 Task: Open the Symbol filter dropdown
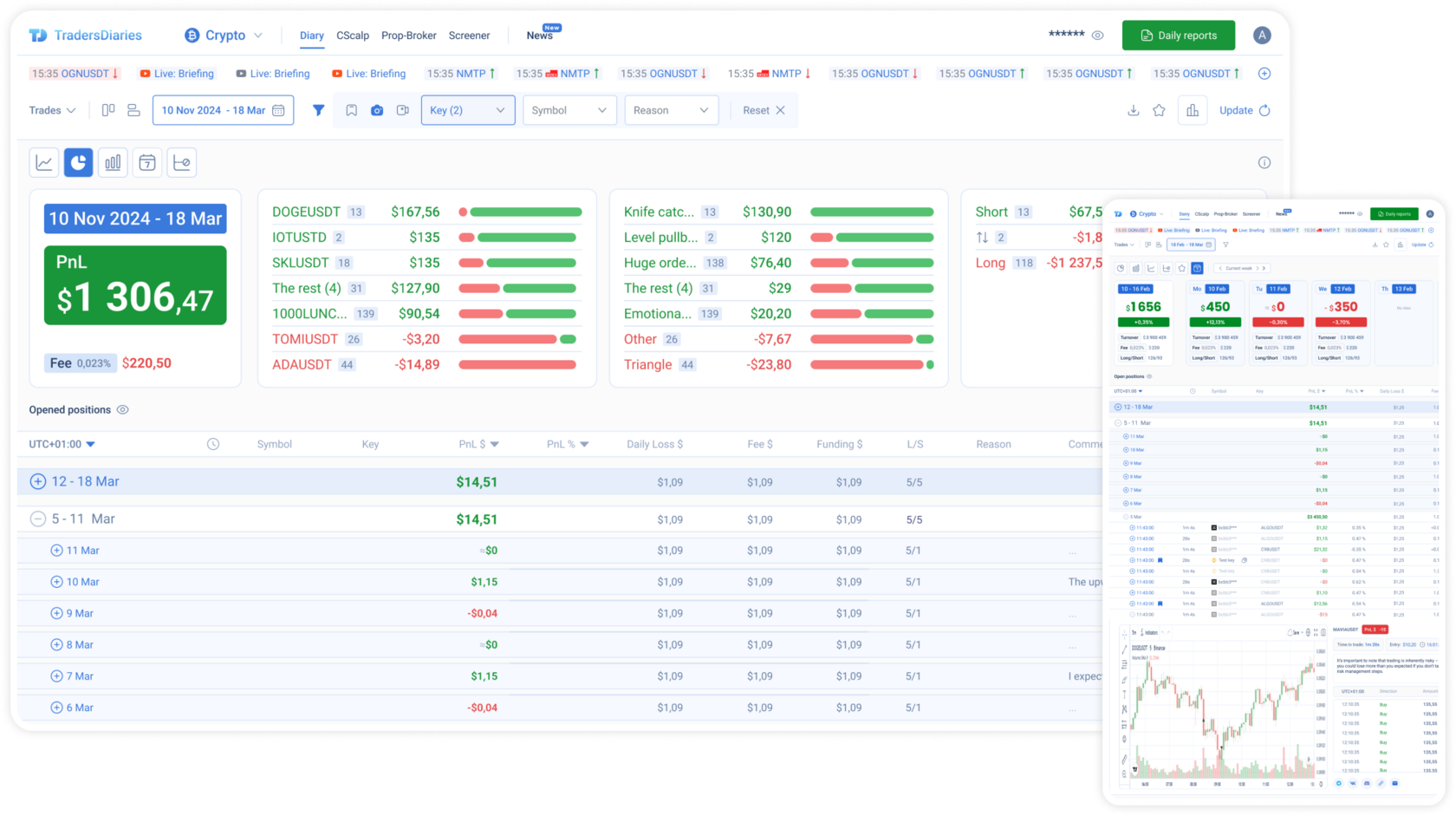pos(569,110)
